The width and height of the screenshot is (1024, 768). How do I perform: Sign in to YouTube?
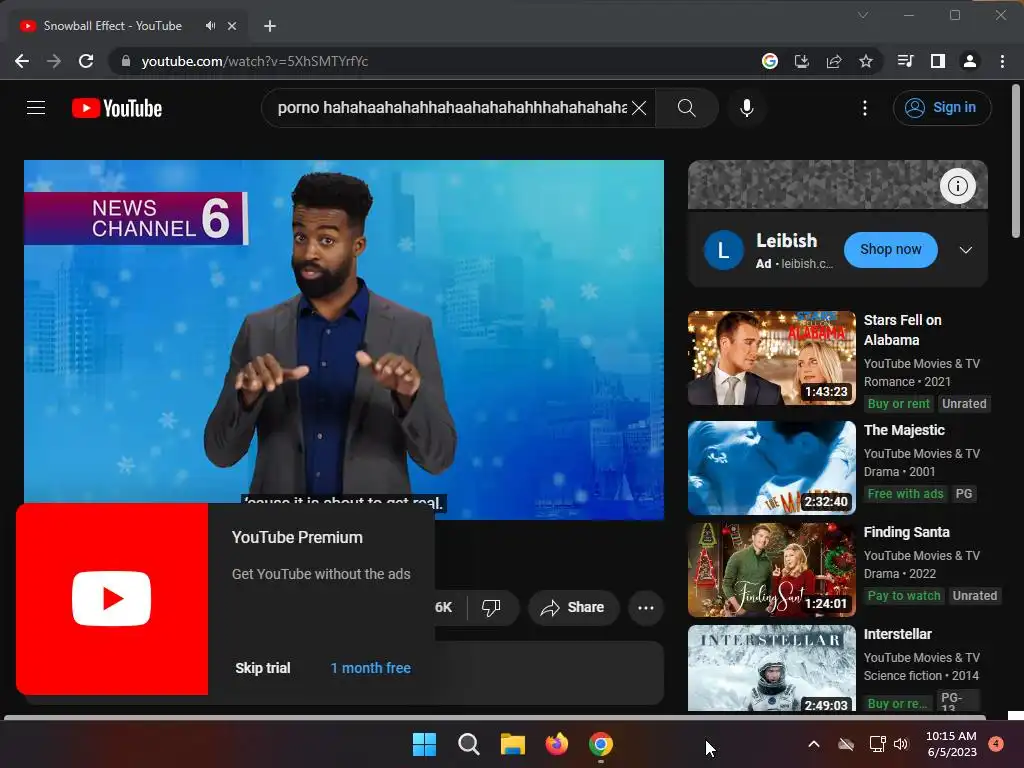pos(942,108)
